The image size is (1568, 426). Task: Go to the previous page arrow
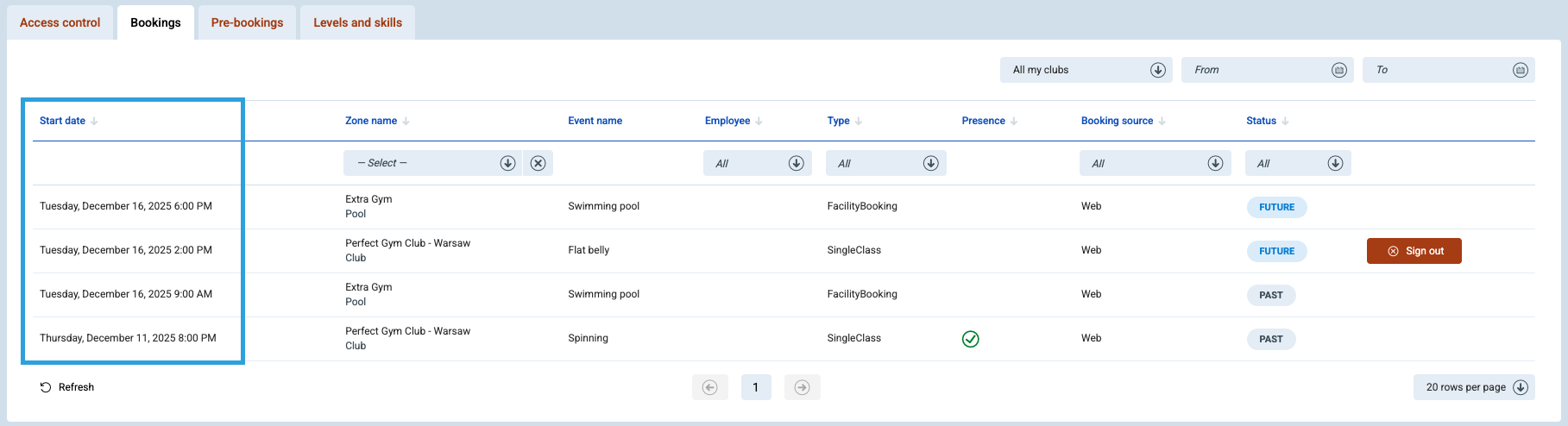709,387
